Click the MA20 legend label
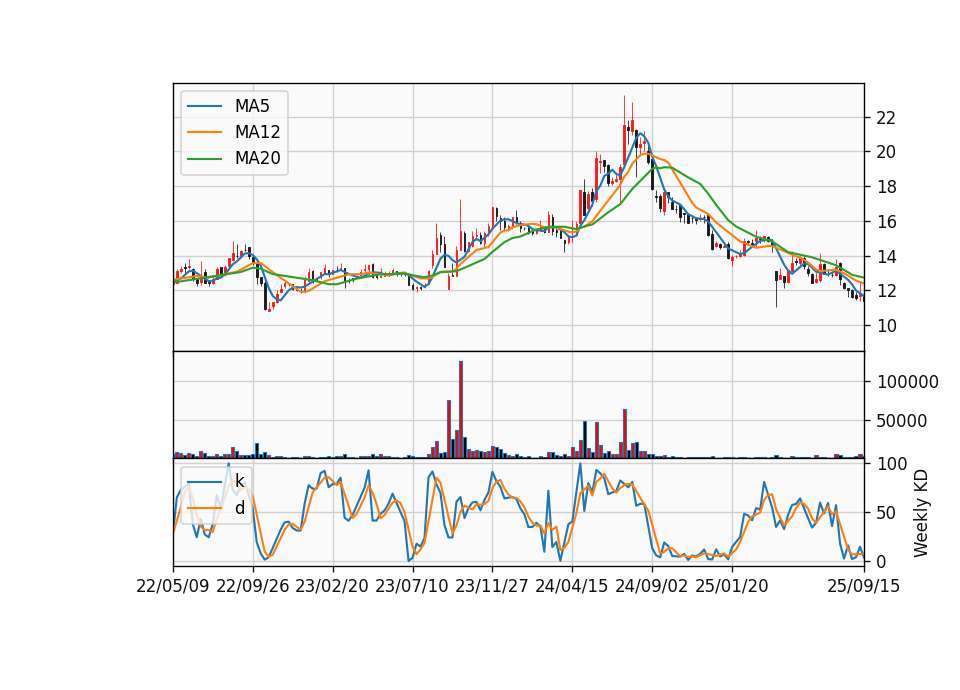The height and width of the screenshot is (690, 960). pos(257,158)
